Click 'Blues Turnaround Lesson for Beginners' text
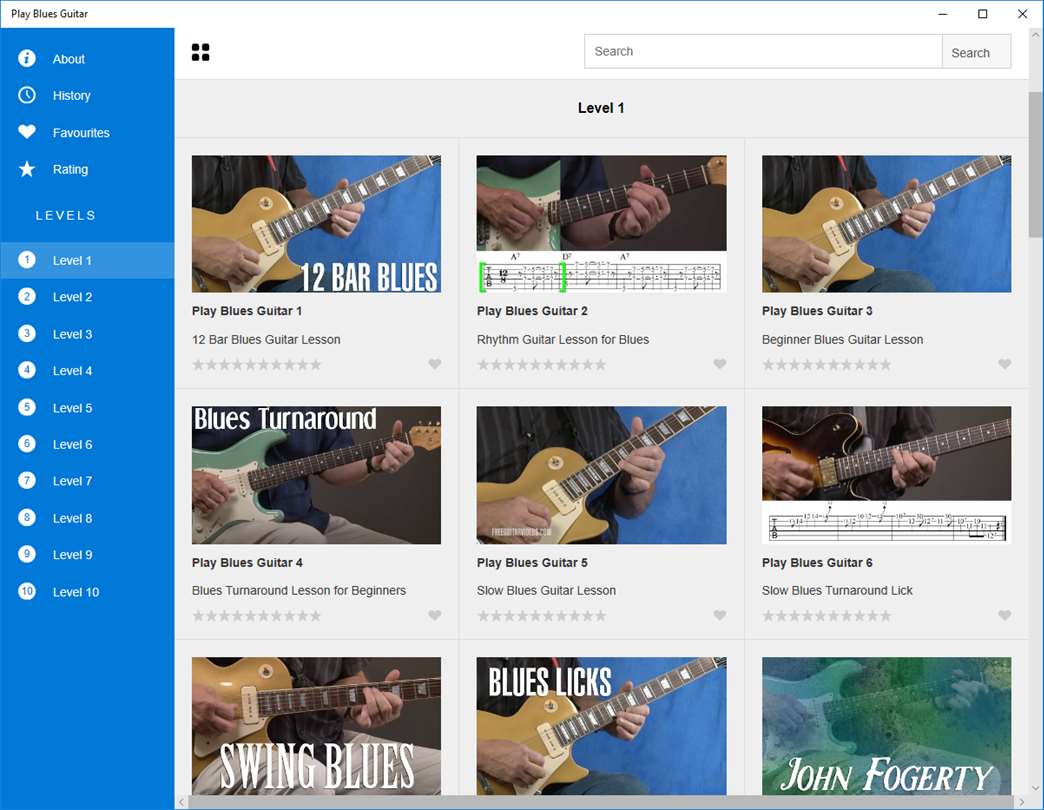 tap(299, 590)
